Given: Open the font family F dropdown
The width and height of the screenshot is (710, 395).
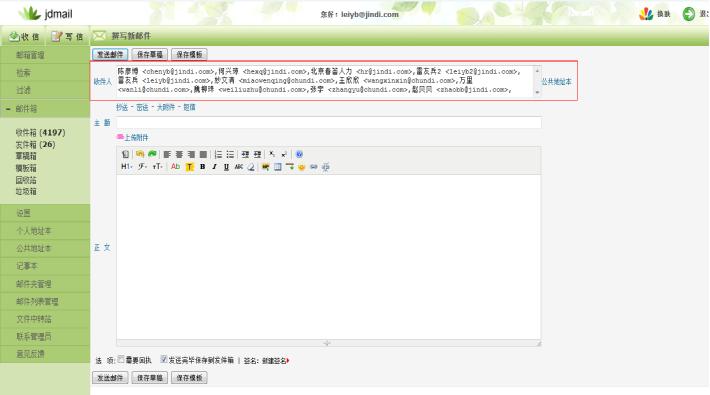Looking at the screenshot, I should [x=143, y=167].
